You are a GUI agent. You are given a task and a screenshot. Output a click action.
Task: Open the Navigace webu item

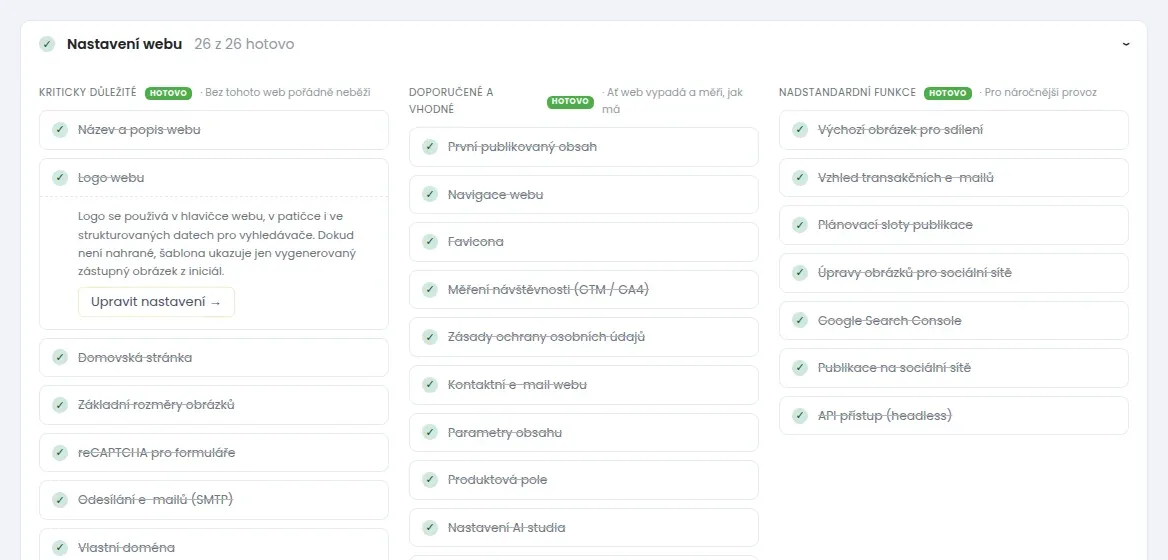pyautogui.click(x=584, y=194)
